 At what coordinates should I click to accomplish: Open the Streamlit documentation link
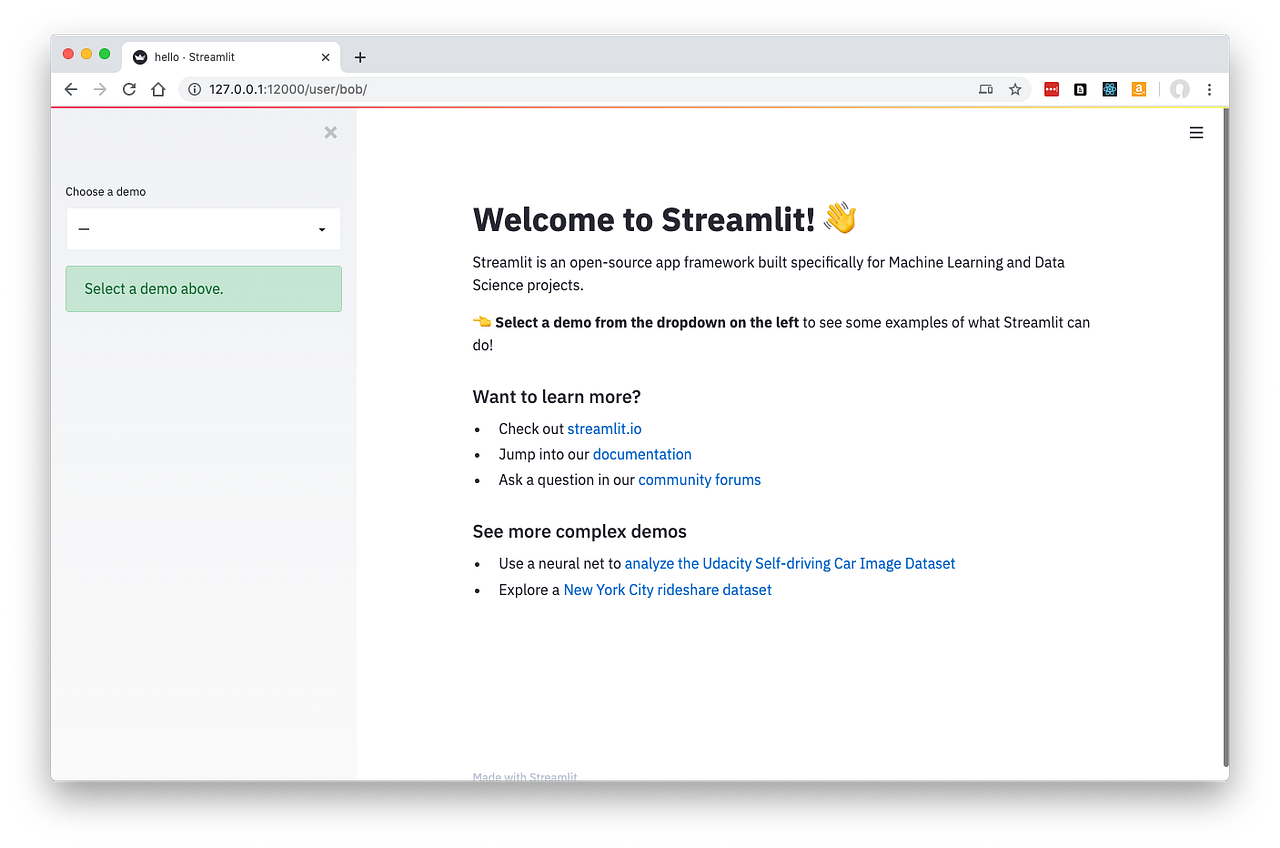(x=642, y=454)
